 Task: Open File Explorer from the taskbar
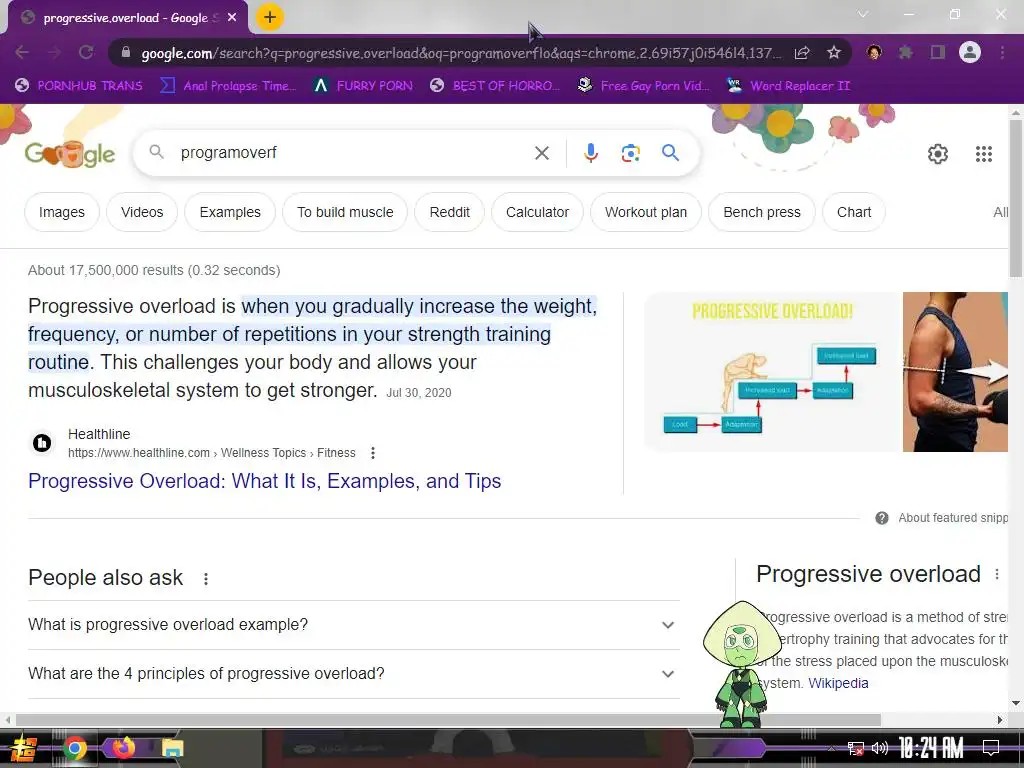click(x=172, y=748)
